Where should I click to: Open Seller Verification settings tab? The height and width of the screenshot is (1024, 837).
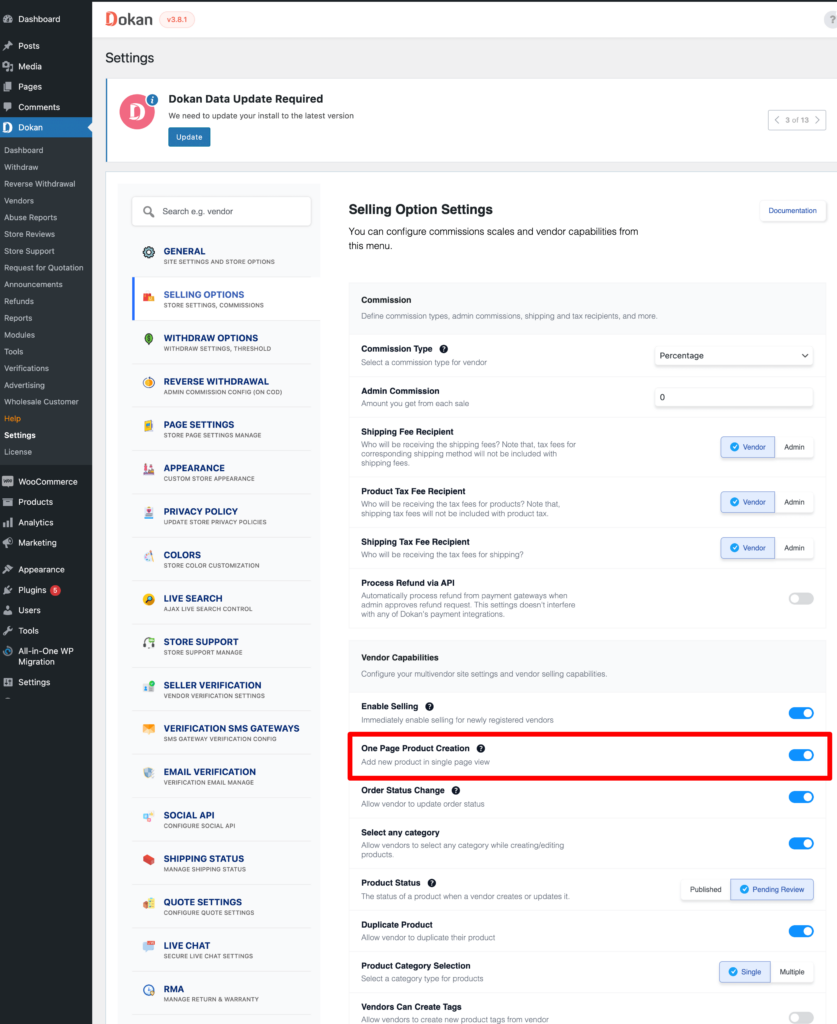point(222,690)
